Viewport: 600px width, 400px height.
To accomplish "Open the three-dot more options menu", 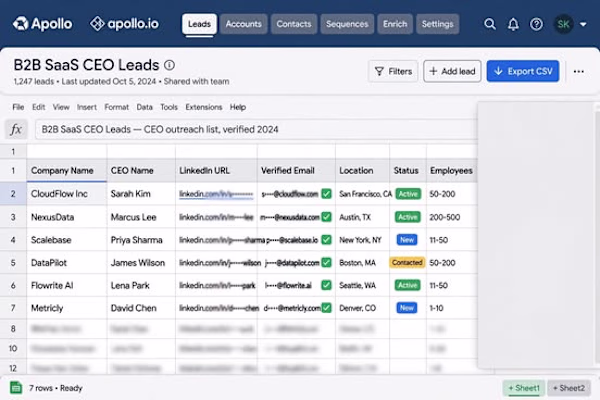I will (x=579, y=71).
